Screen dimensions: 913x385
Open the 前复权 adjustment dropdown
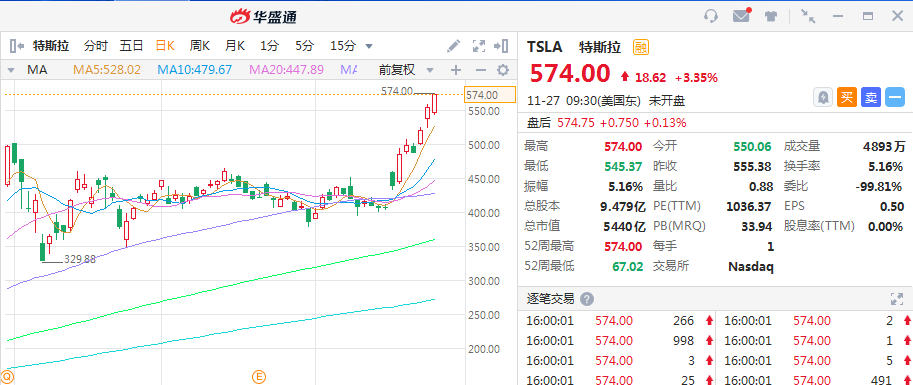point(406,70)
